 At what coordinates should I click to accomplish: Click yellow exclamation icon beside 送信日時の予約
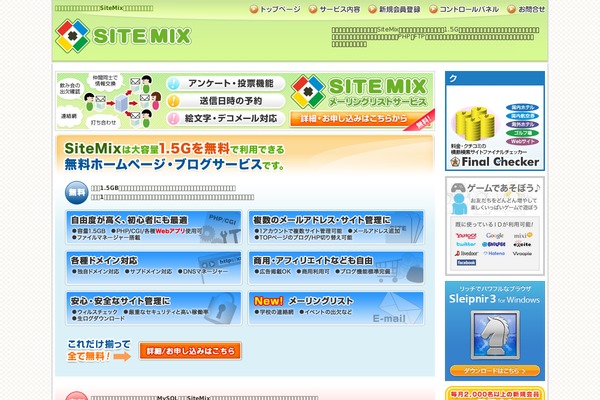click(x=173, y=101)
